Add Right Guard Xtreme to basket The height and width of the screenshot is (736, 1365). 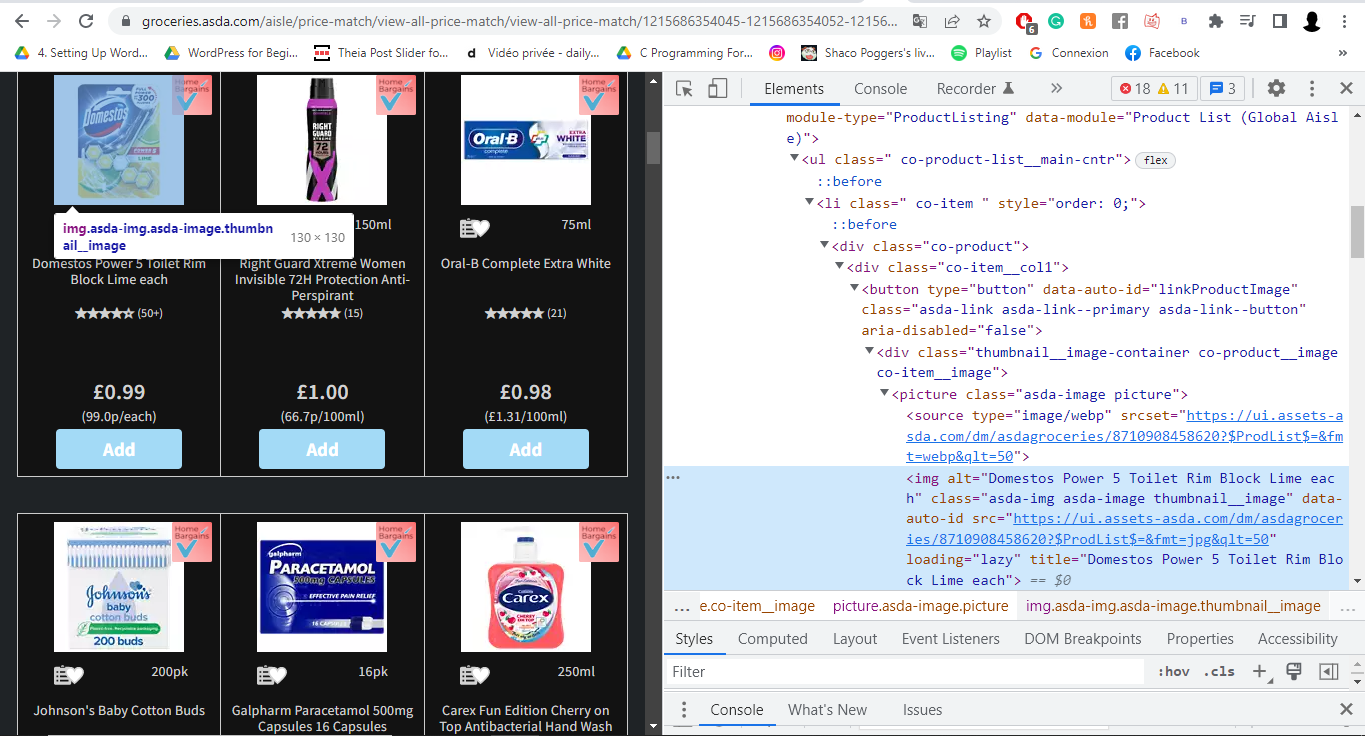pos(322,449)
